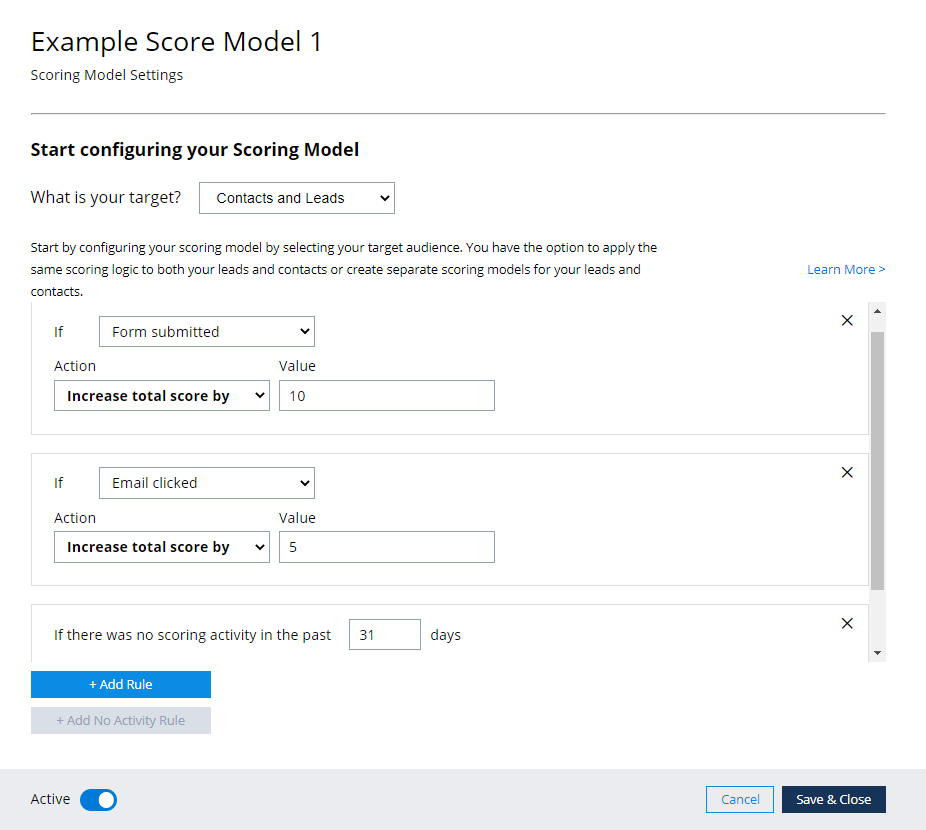Click the + Add Rule button
This screenshot has width=926, height=830.
click(x=121, y=684)
